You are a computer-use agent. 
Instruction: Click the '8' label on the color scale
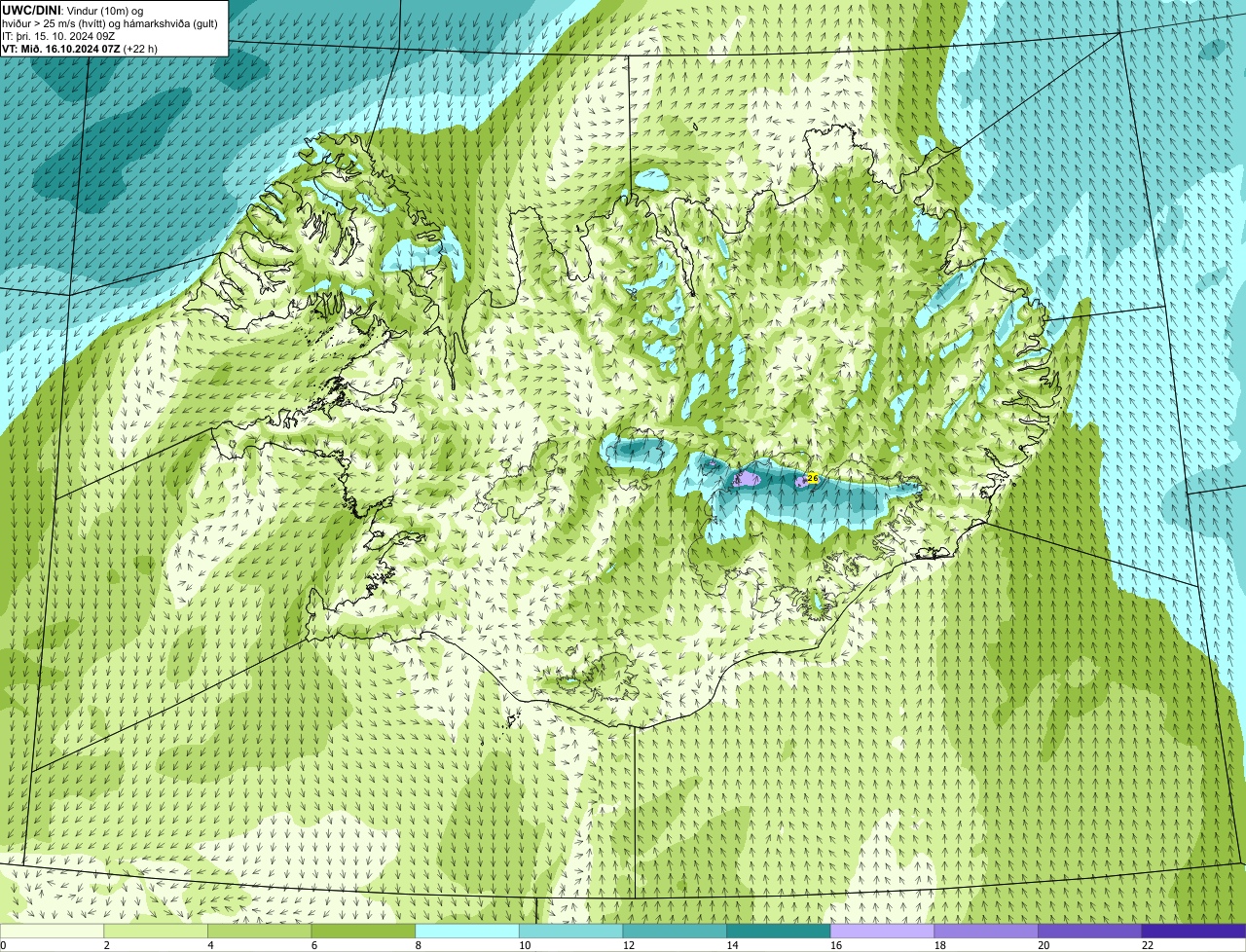tap(418, 945)
